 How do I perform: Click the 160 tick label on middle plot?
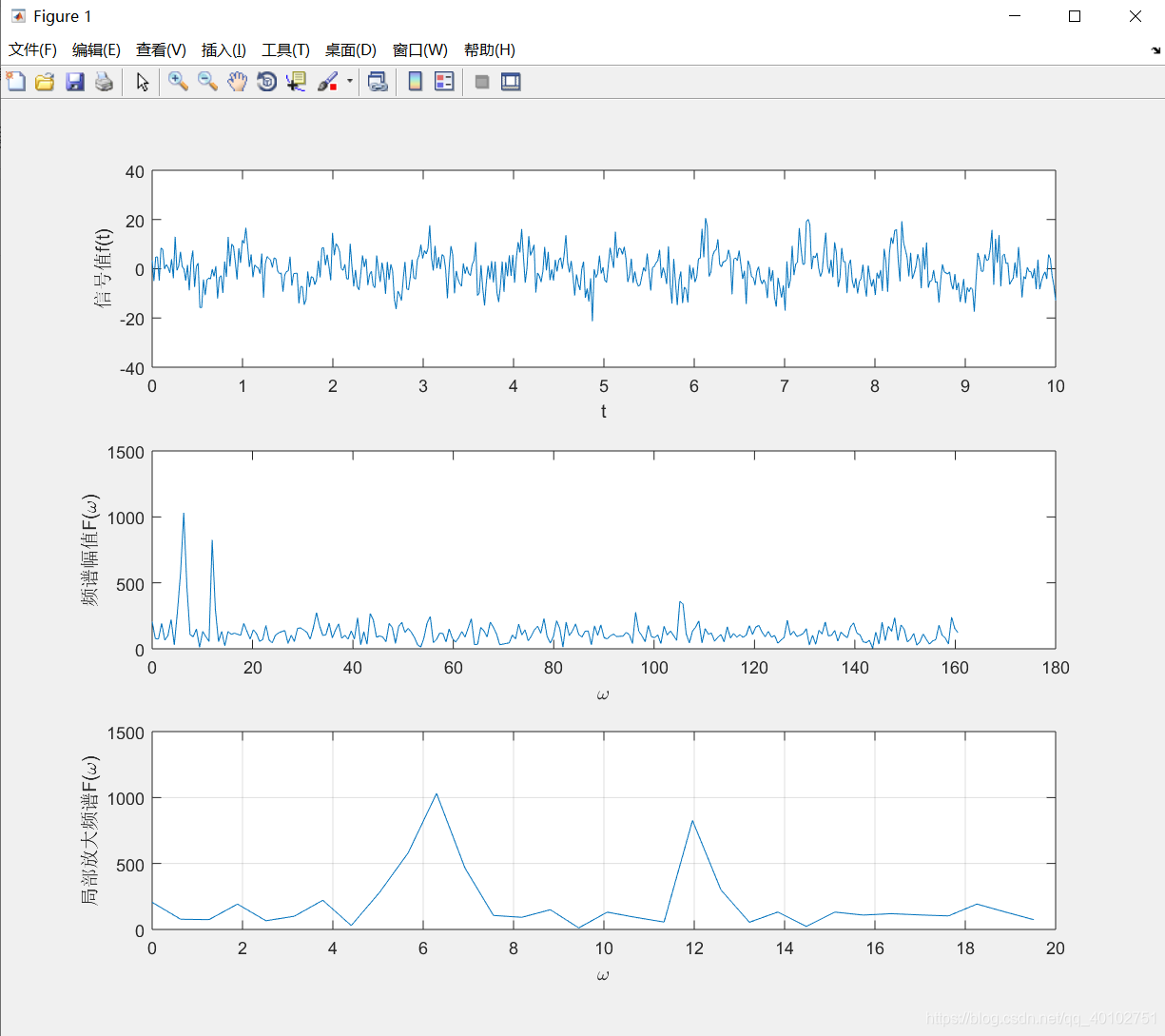955,667
